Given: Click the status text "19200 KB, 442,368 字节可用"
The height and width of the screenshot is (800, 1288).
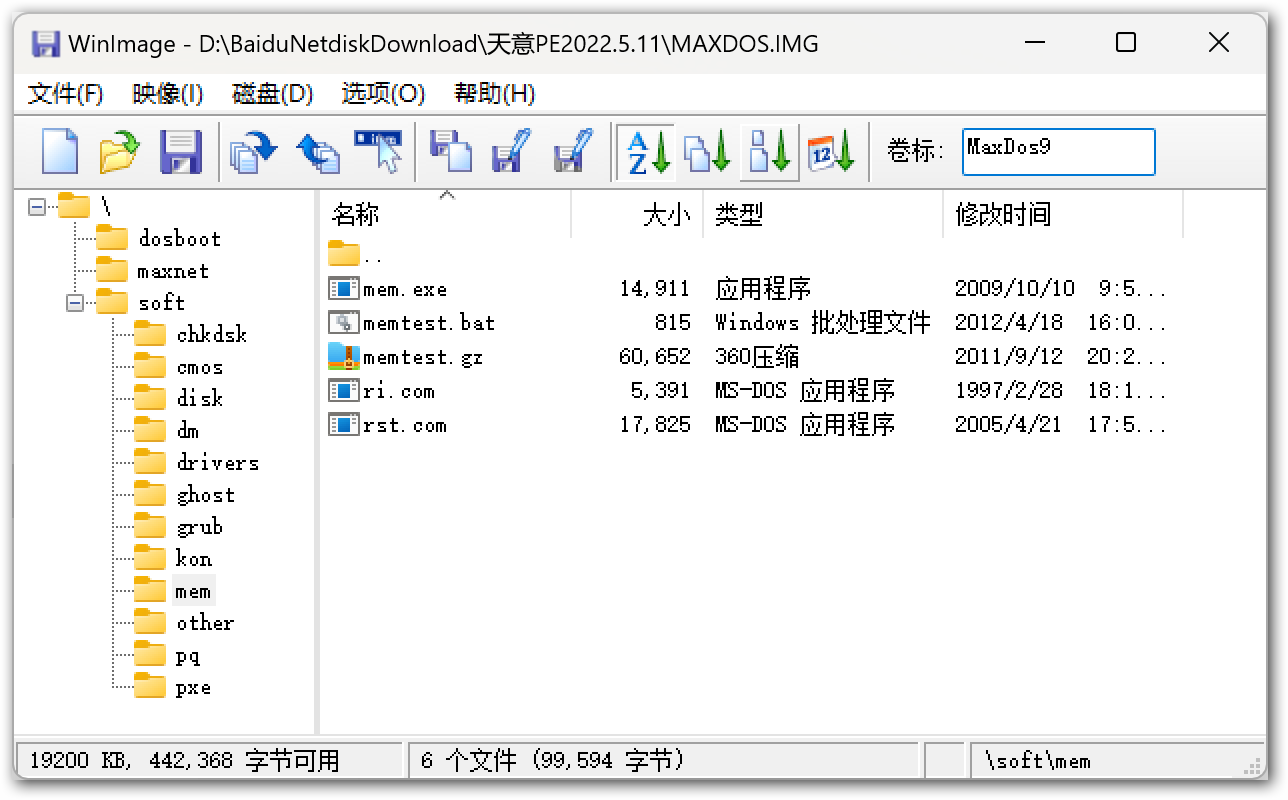Looking at the screenshot, I should pos(184,761).
